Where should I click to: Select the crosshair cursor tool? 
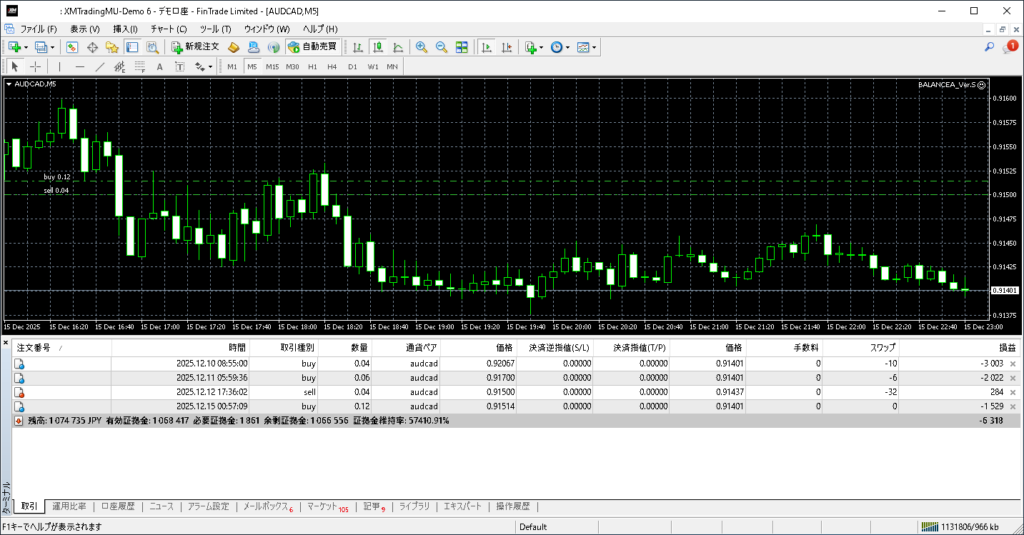[x=35, y=67]
